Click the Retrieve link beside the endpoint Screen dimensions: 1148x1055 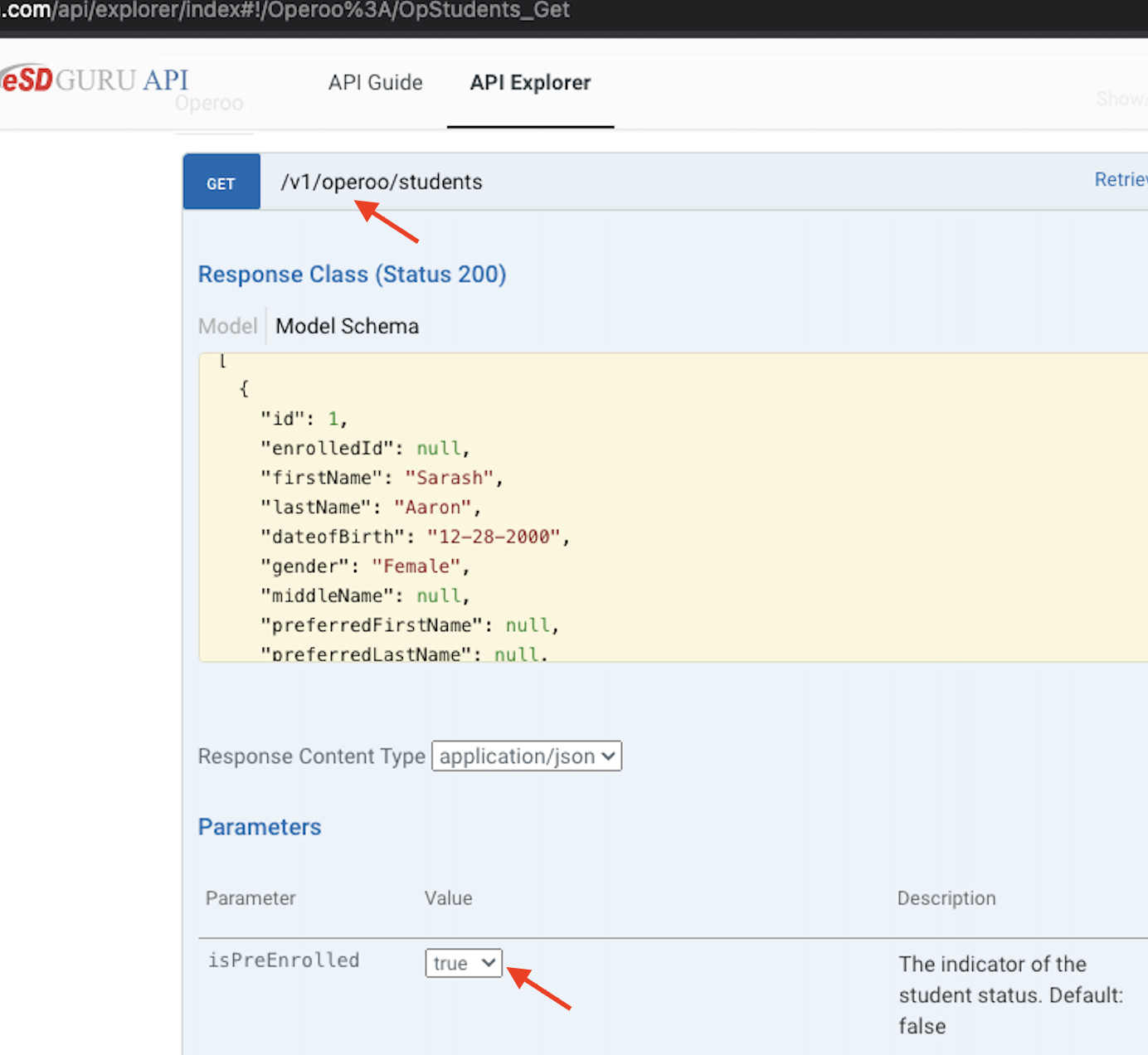pyautogui.click(x=1121, y=180)
